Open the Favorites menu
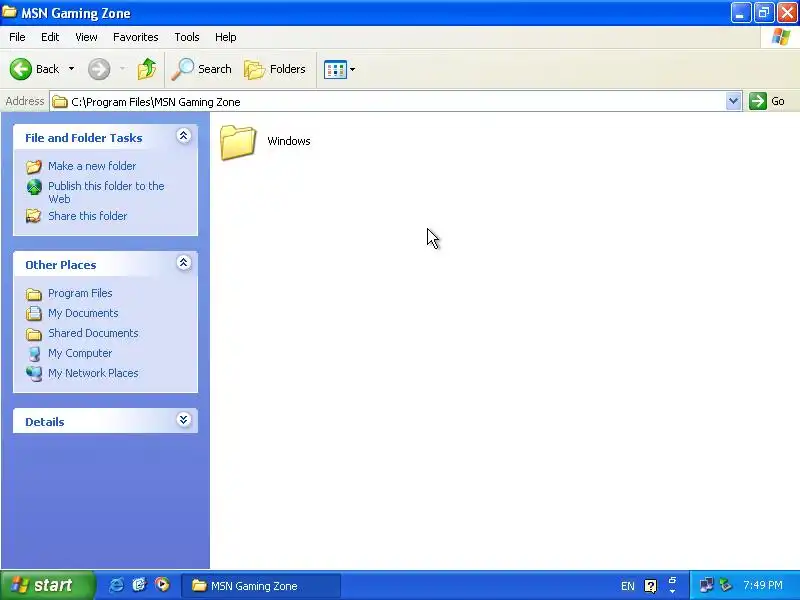800x600 pixels. [136, 37]
